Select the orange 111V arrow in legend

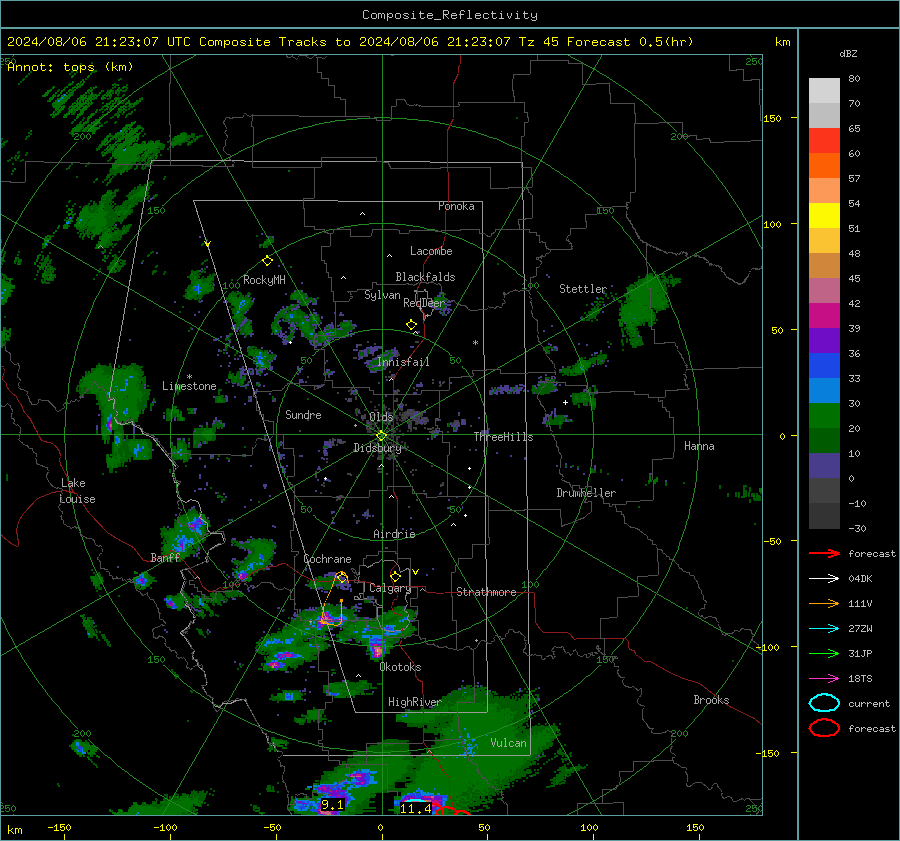pyautogui.click(x=824, y=603)
